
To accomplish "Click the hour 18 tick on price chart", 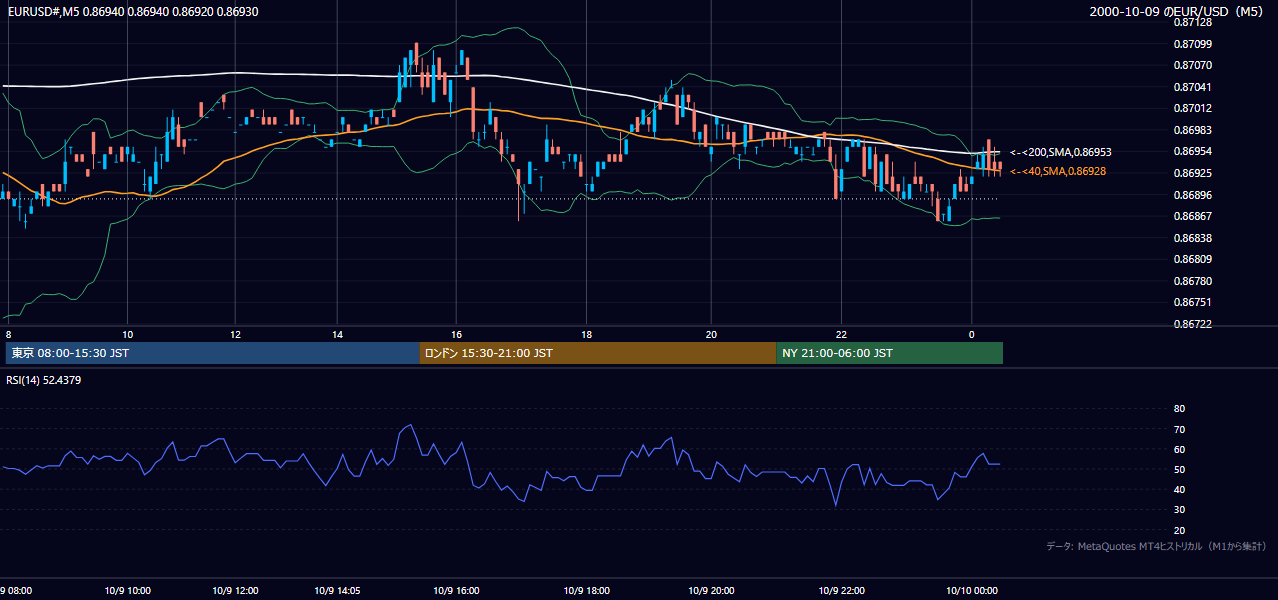I will [586, 335].
